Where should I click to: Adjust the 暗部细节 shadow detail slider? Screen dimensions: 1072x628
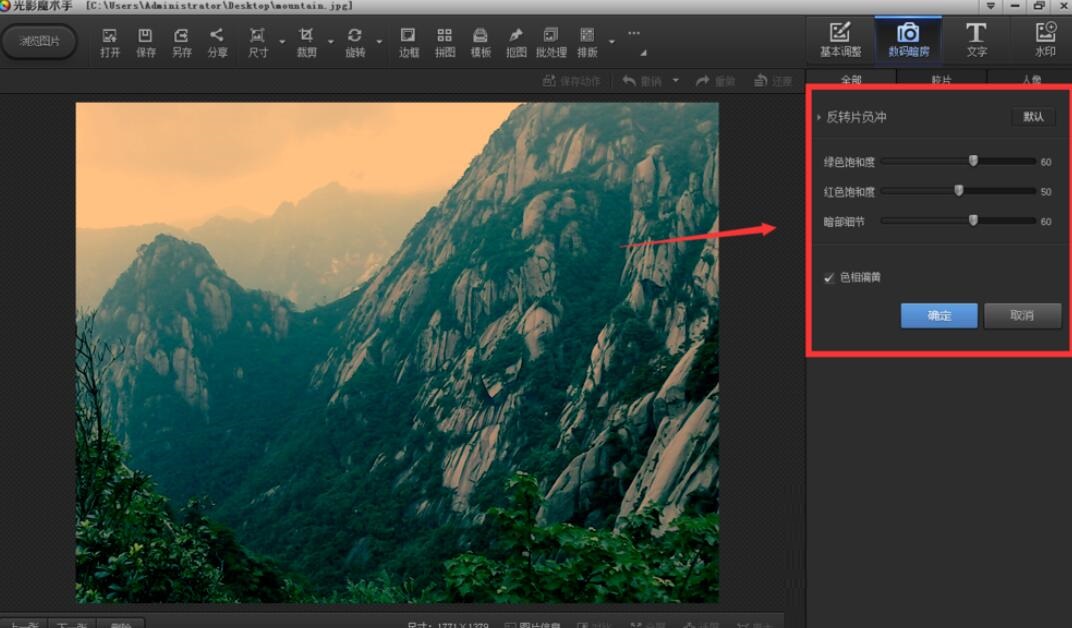[x=973, y=220]
